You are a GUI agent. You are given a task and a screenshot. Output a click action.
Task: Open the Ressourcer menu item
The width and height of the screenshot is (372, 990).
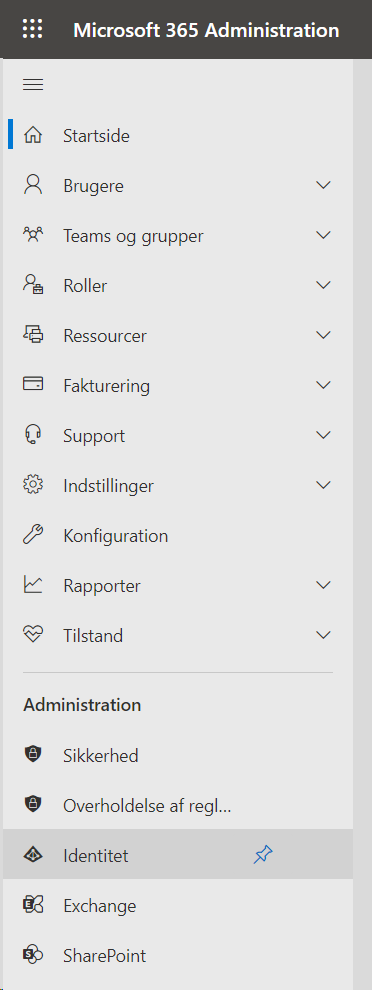pos(178,335)
